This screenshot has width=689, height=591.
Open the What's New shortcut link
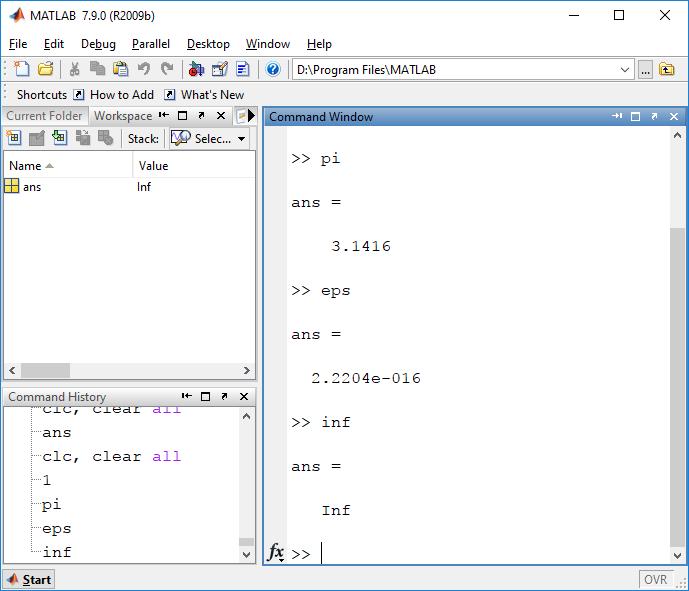click(x=205, y=94)
